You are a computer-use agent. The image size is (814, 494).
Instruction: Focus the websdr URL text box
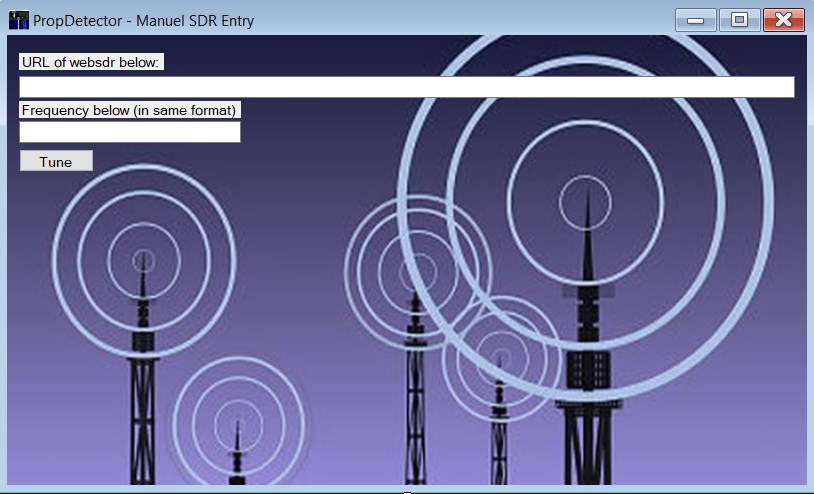pos(407,87)
